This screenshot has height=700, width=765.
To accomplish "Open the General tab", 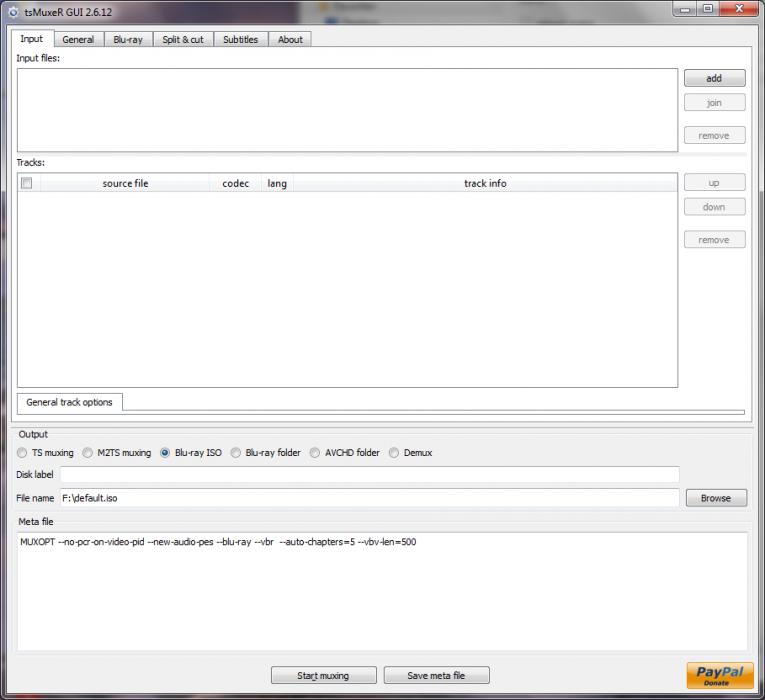I will (x=78, y=40).
